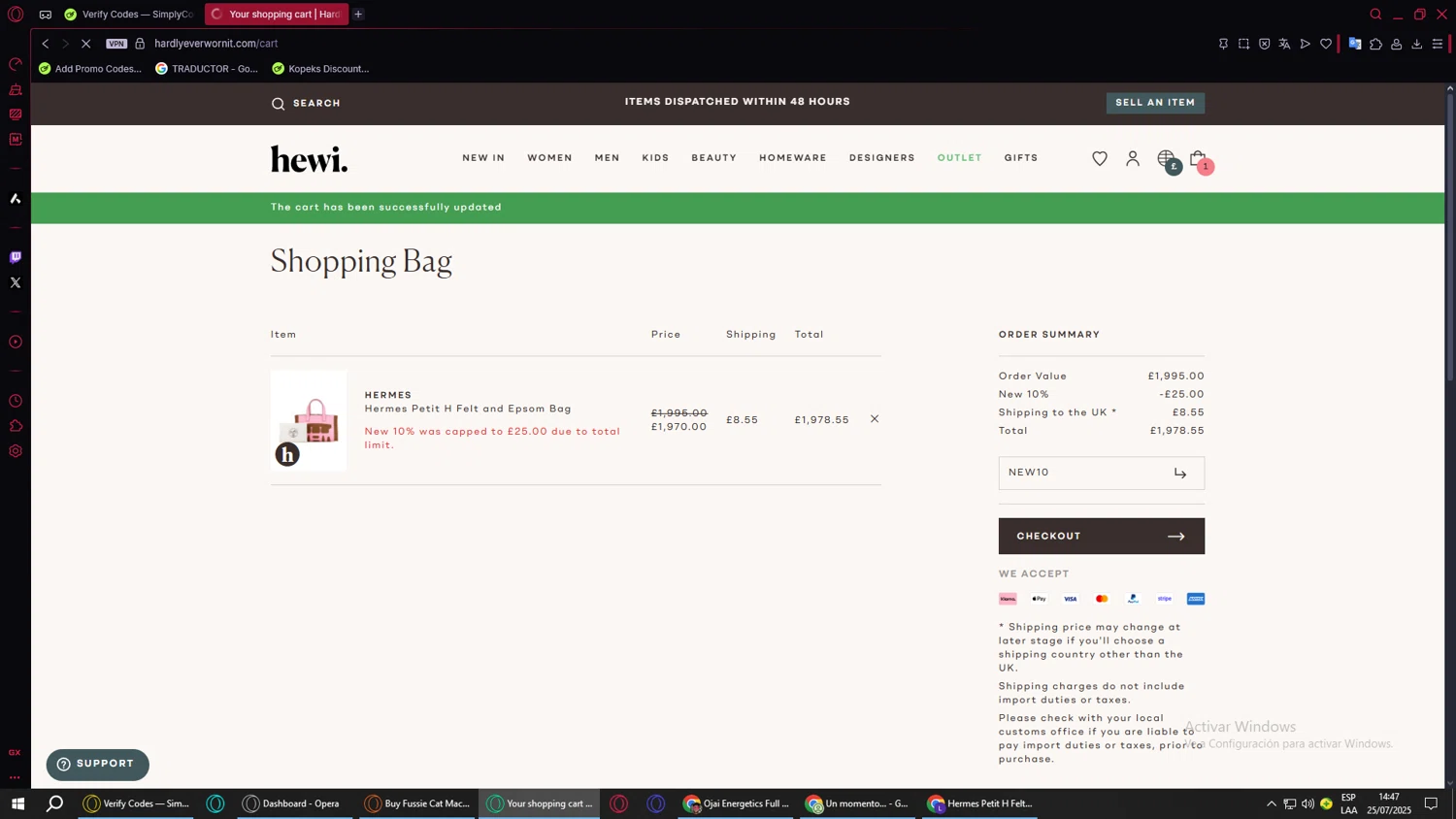The width and height of the screenshot is (1456, 819).
Task: Click the pin icon in browser toolbar
Action: pyautogui.click(x=1223, y=44)
